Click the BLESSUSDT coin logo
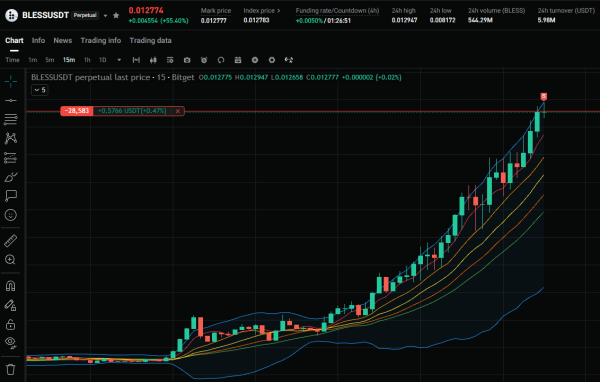The image size is (600, 382). coord(11,15)
